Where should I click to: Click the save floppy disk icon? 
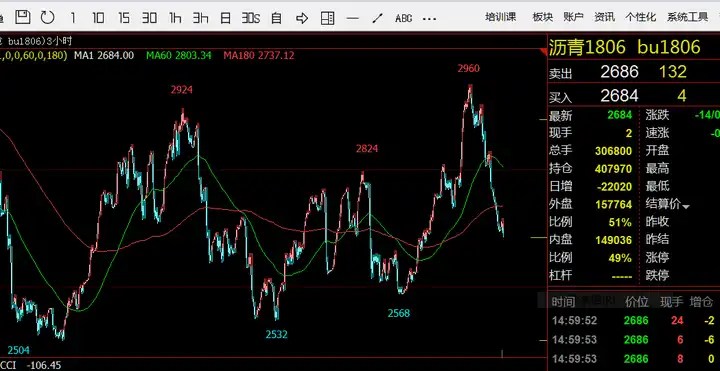(x=22, y=17)
